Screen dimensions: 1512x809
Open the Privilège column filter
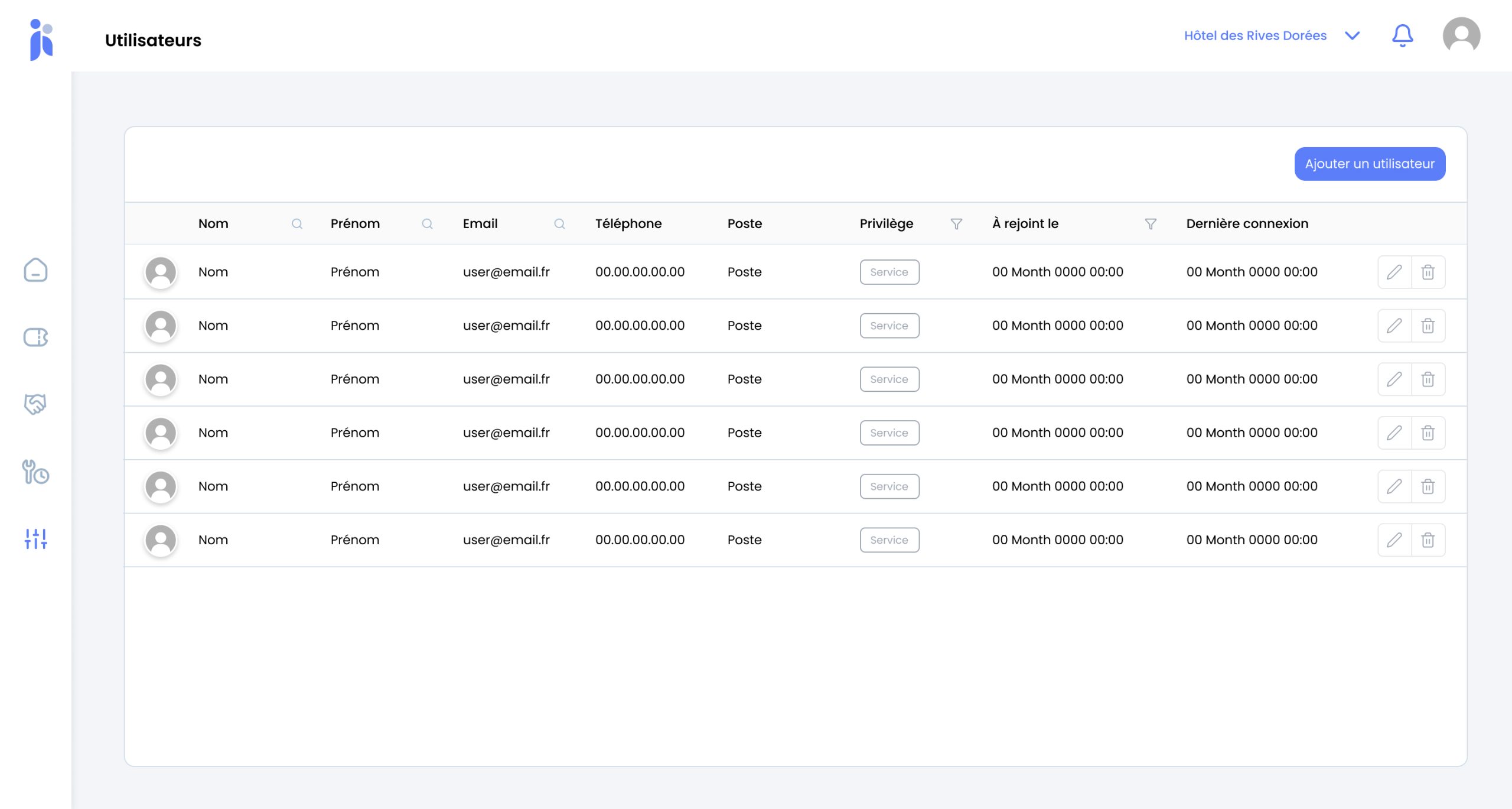(956, 224)
